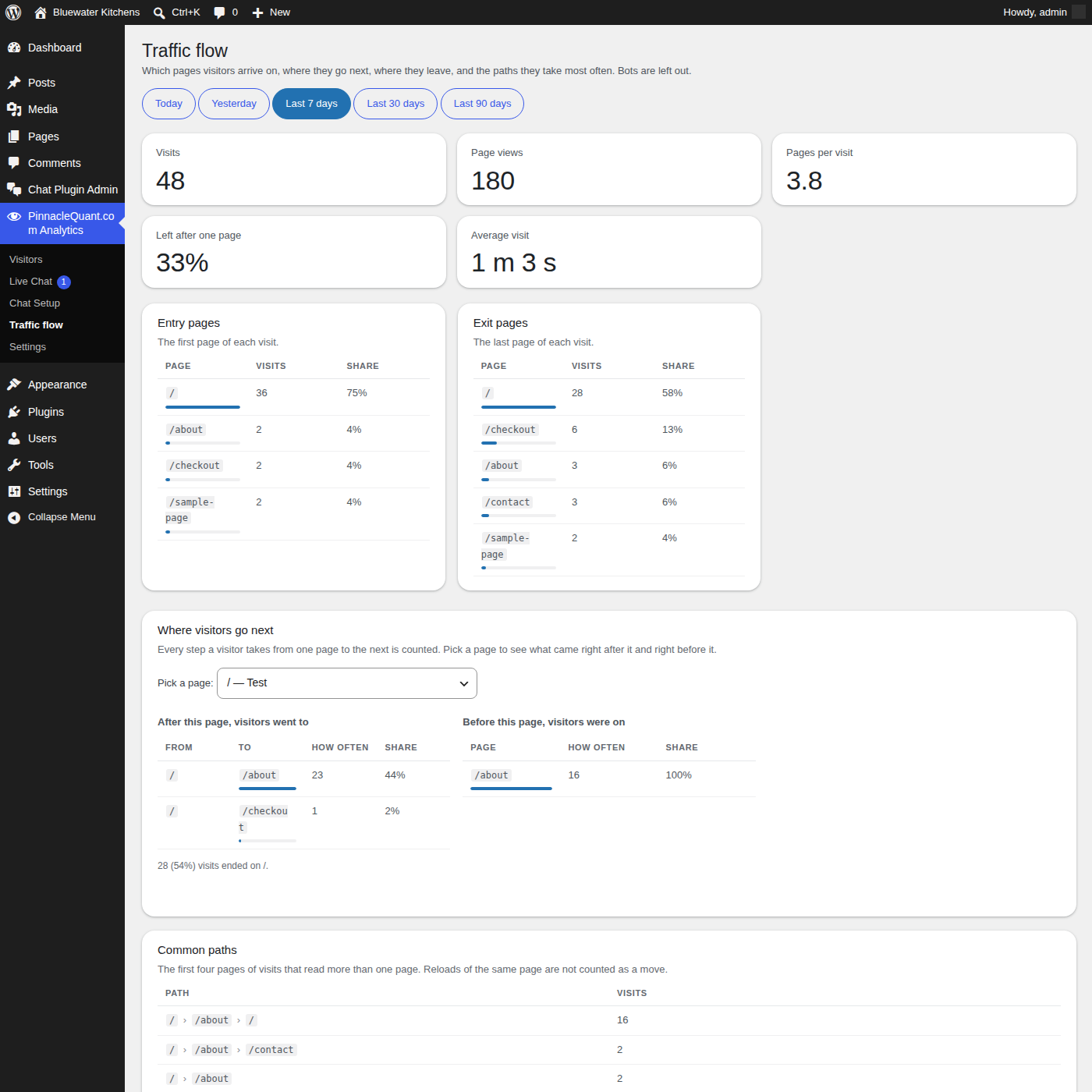
Task: Click the Dashboard gauge icon
Action: pos(14,48)
